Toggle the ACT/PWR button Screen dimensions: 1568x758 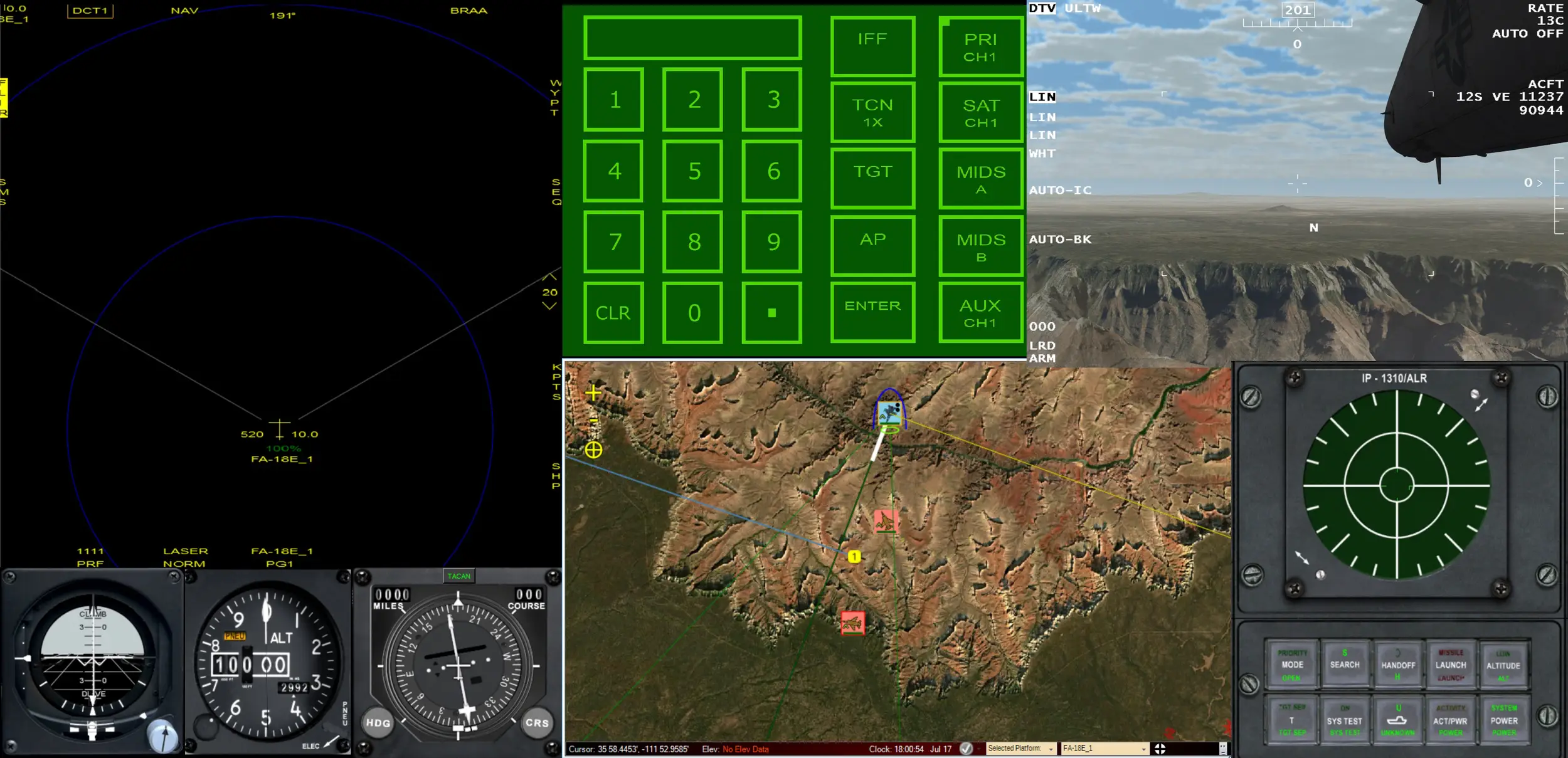(1450, 720)
